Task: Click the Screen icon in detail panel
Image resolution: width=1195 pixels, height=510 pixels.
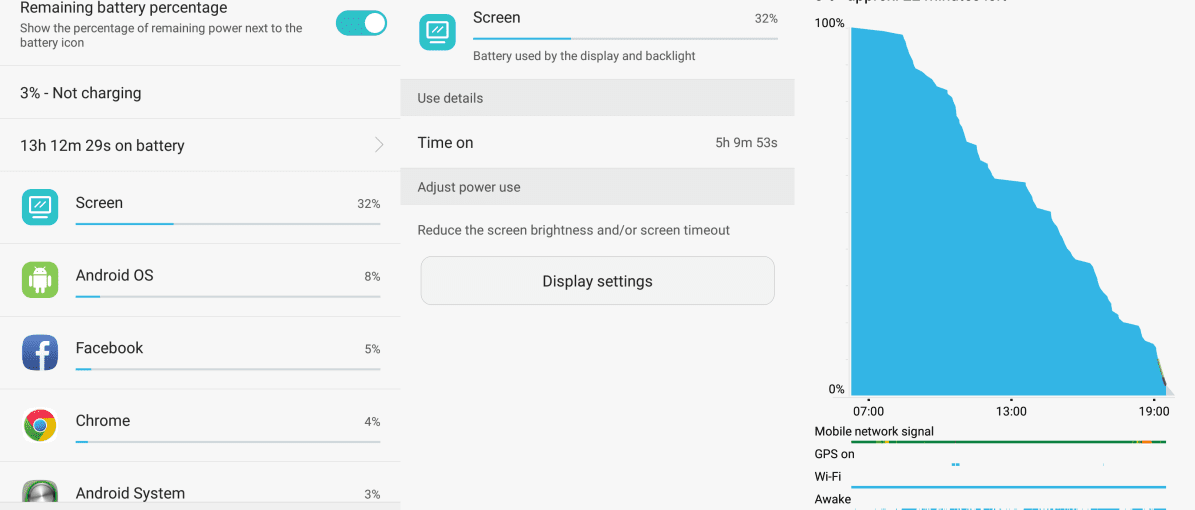Action: (437, 32)
